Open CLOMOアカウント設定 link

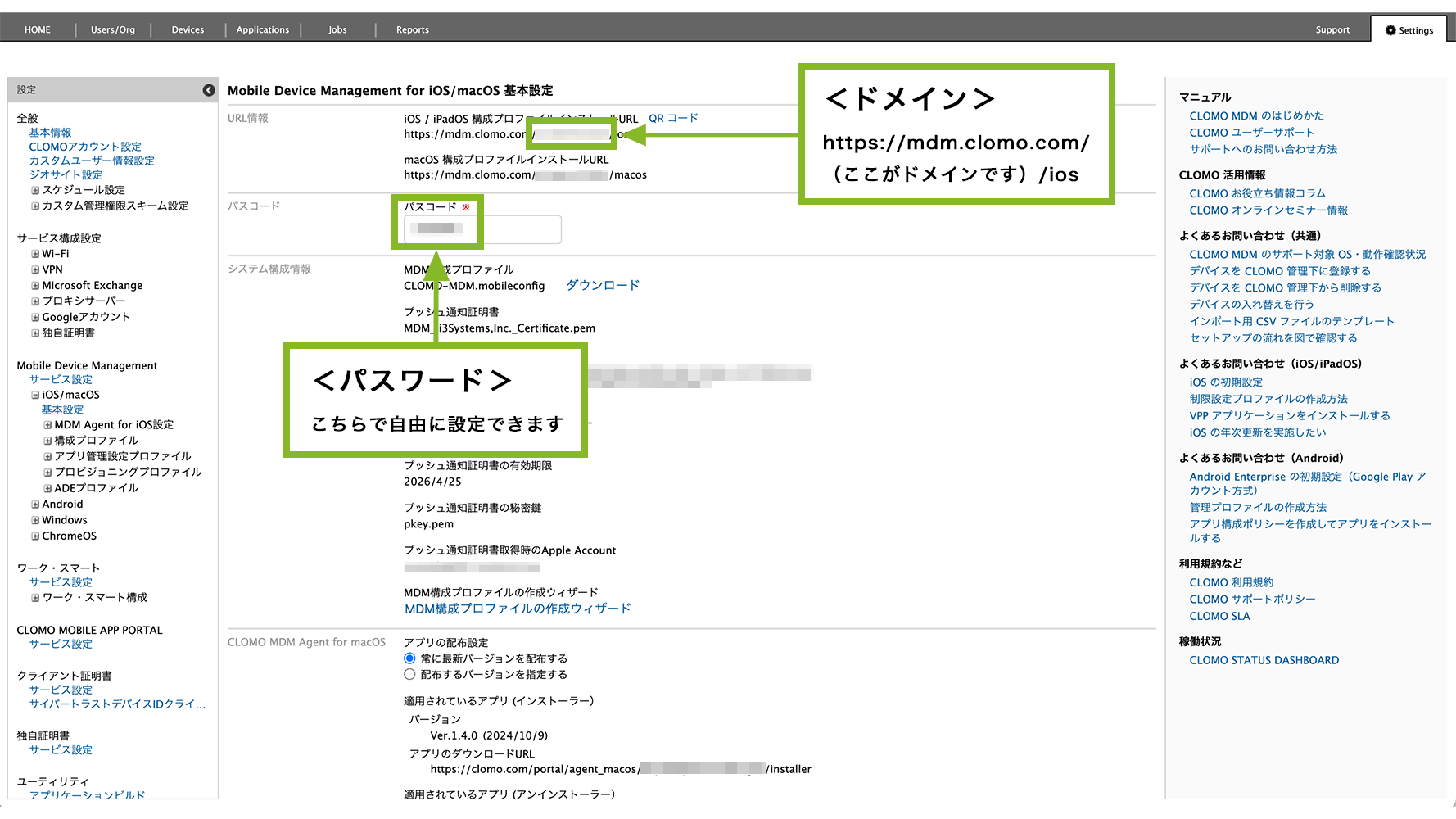point(85,147)
